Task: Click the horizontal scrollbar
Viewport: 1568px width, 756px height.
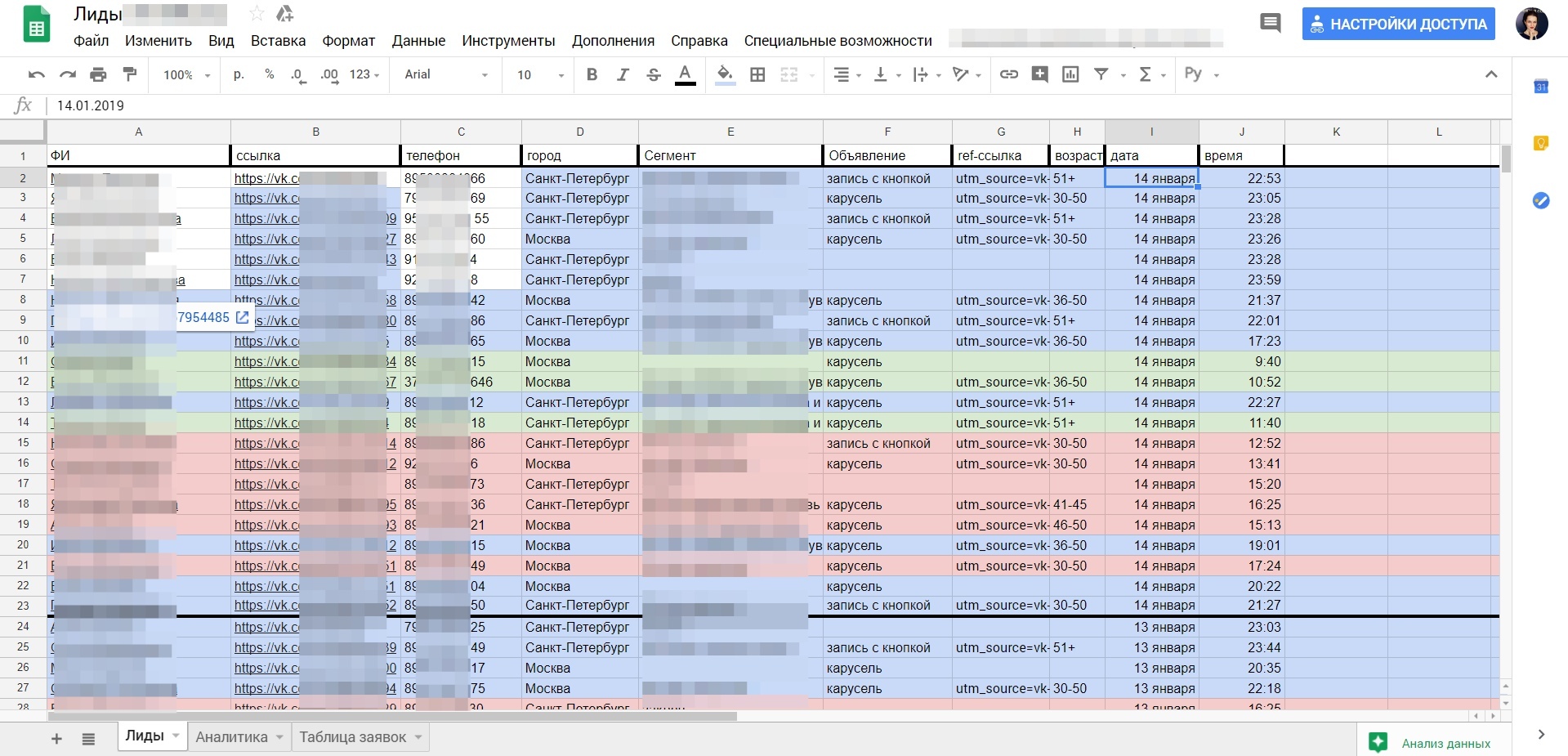Action: (392, 716)
